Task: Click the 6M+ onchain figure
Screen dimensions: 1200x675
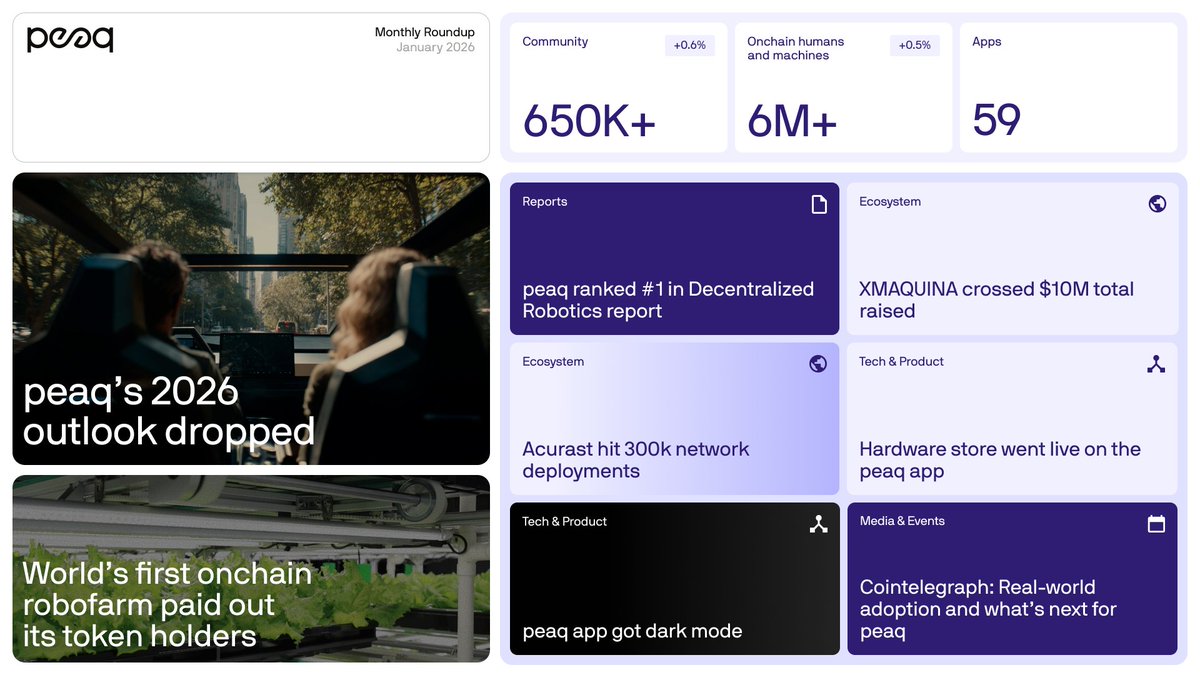Action: pyautogui.click(x=792, y=121)
